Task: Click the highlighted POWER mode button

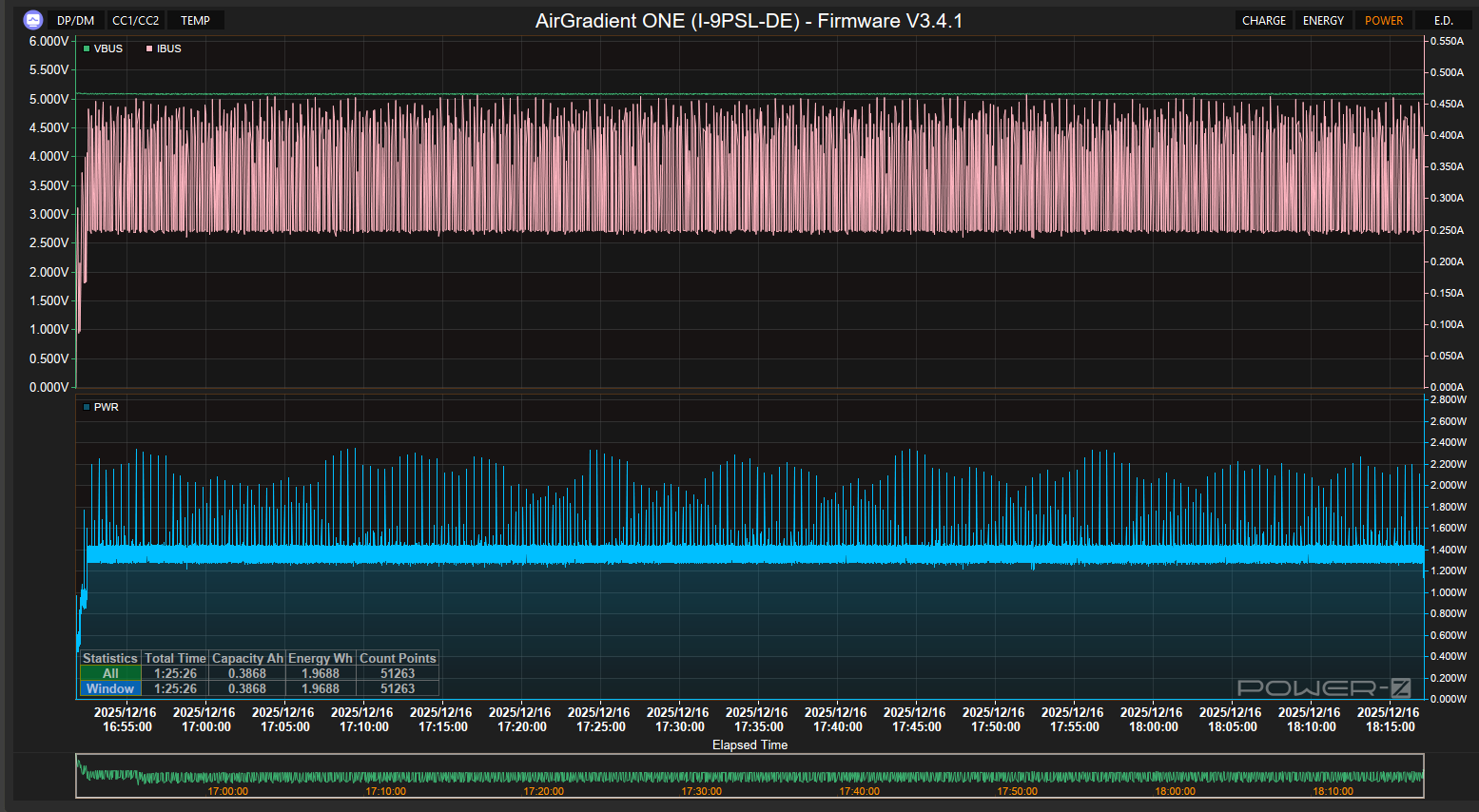Action: [1383, 20]
